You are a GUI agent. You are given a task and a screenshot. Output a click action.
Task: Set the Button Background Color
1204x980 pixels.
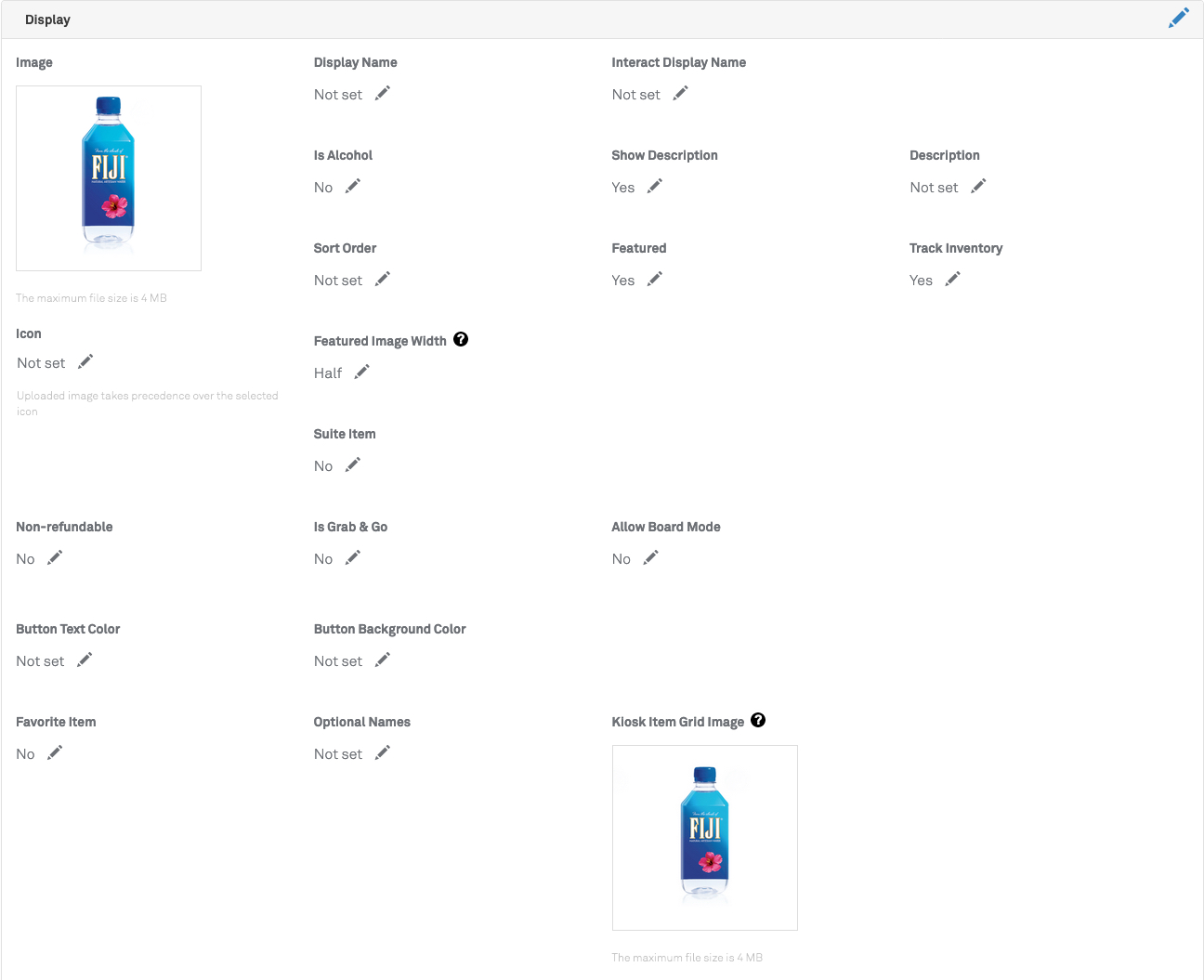(382, 660)
